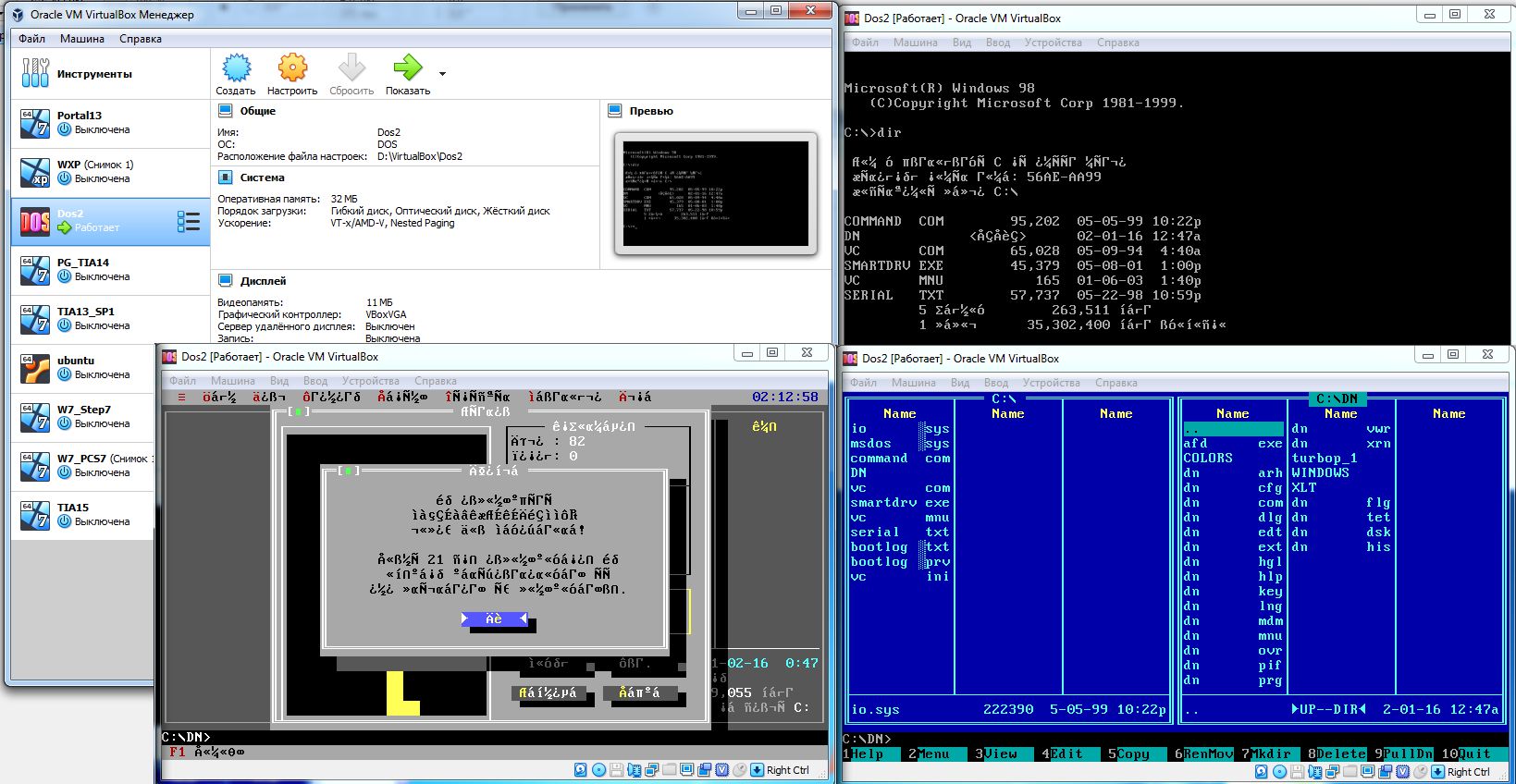
Task: Click network status icon in blue-panel Dos2 window
Action: (x=1332, y=772)
